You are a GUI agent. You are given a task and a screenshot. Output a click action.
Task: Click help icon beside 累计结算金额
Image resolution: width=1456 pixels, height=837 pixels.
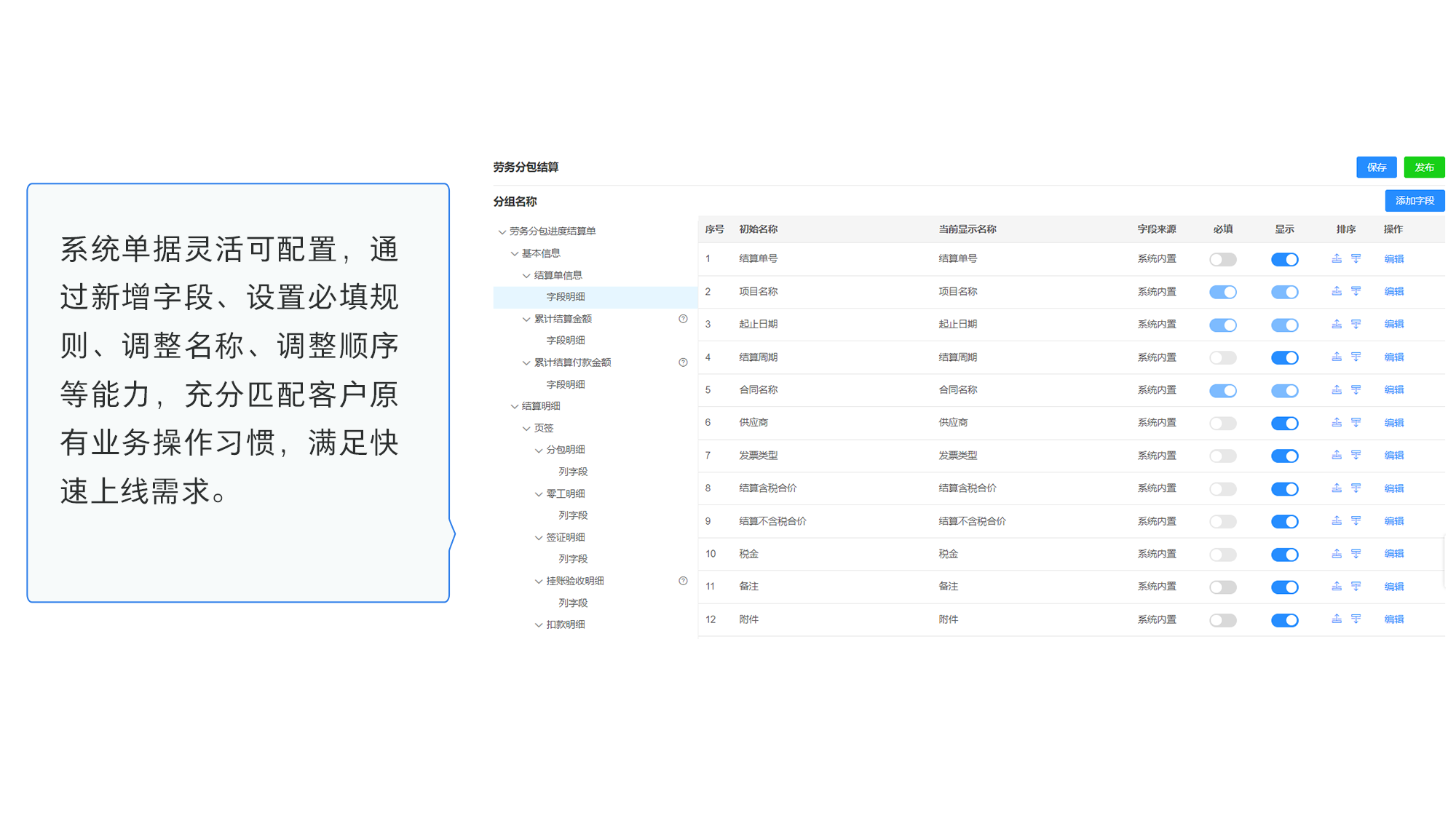click(683, 319)
